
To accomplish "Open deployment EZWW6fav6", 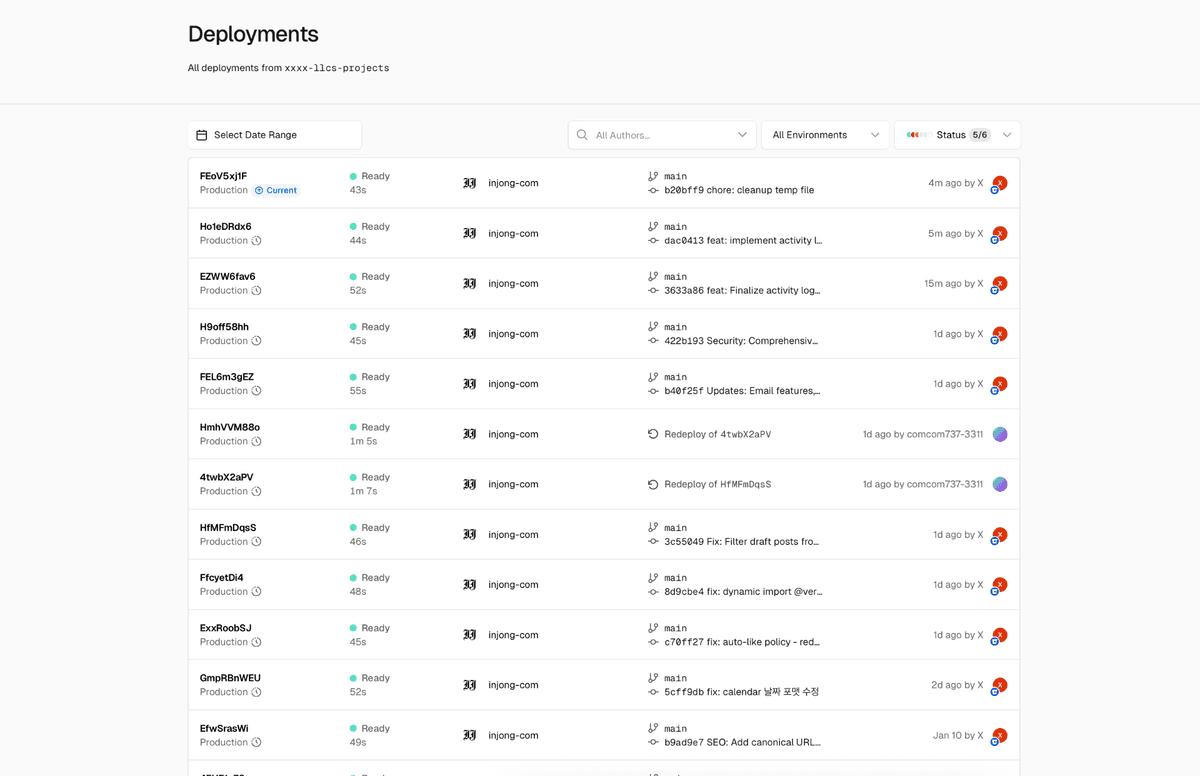I will click(227, 276).
